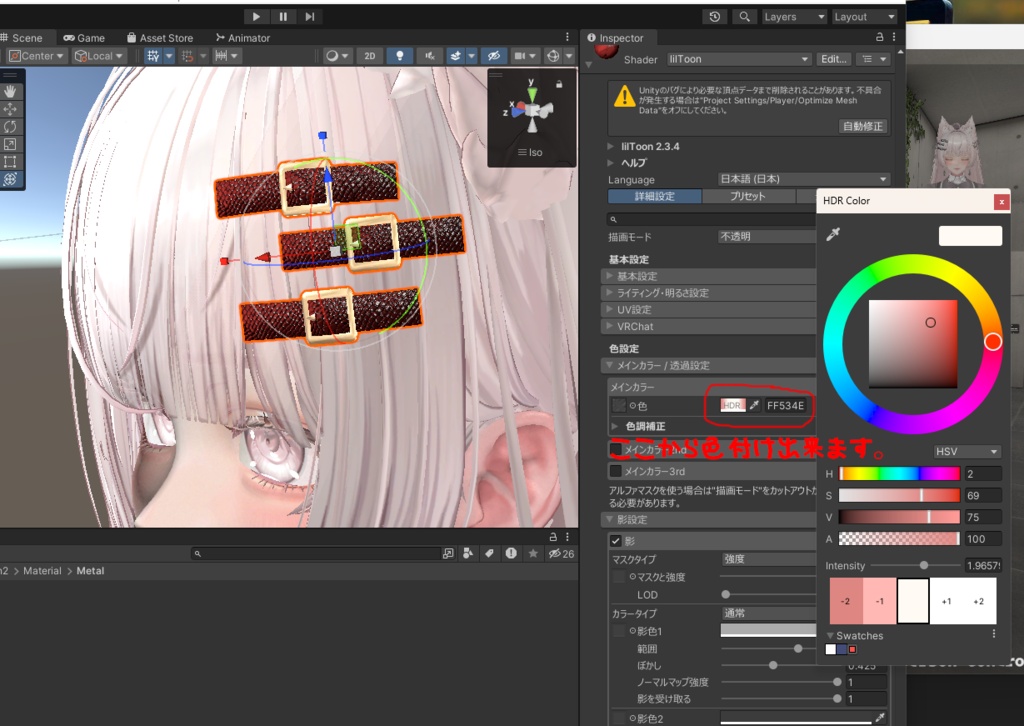The image size is (1024, 726).
Task: Click the Edit... shader button
Action: (833, 59)
